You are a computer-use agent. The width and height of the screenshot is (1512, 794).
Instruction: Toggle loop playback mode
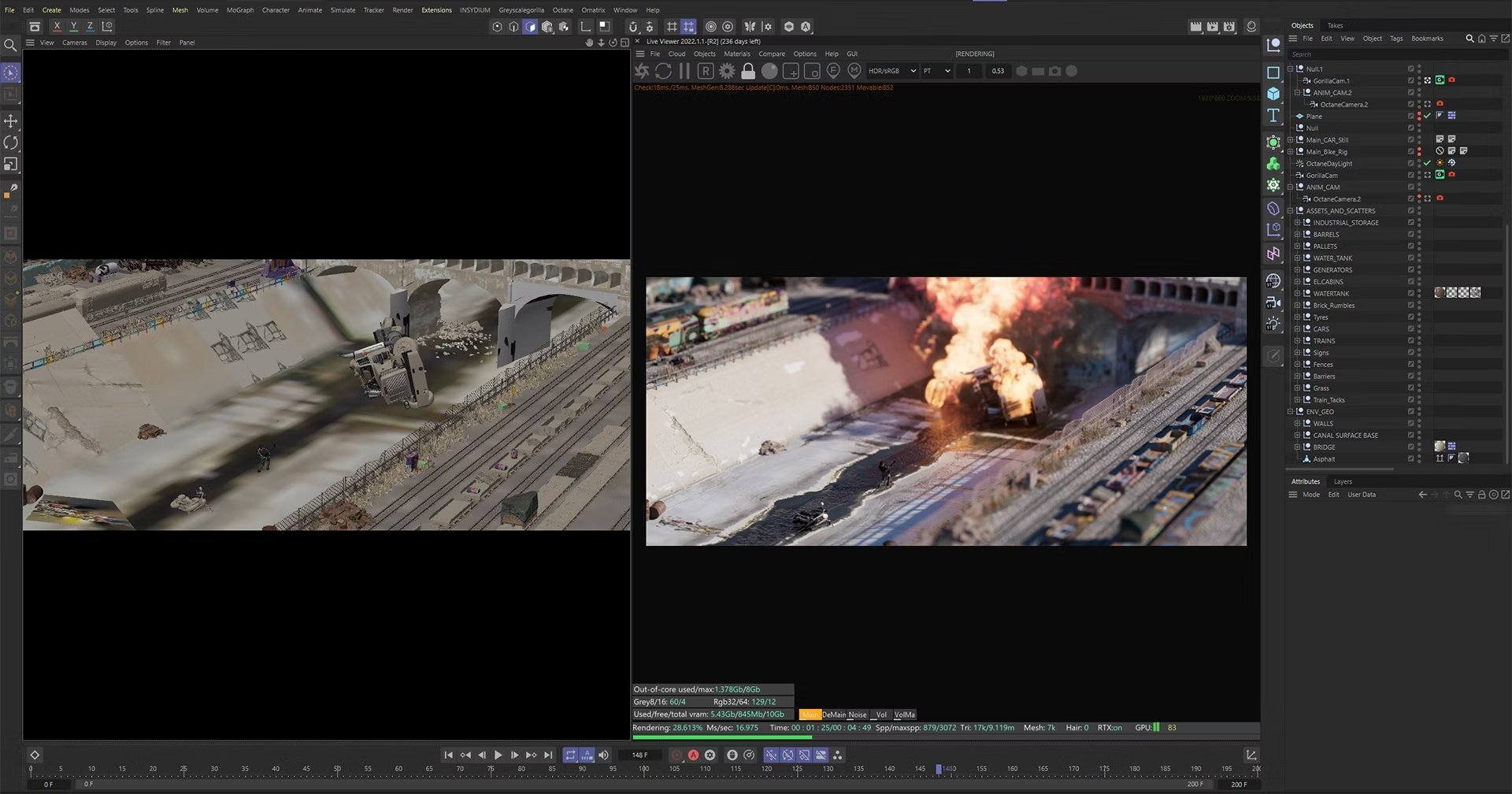point(570,755)
